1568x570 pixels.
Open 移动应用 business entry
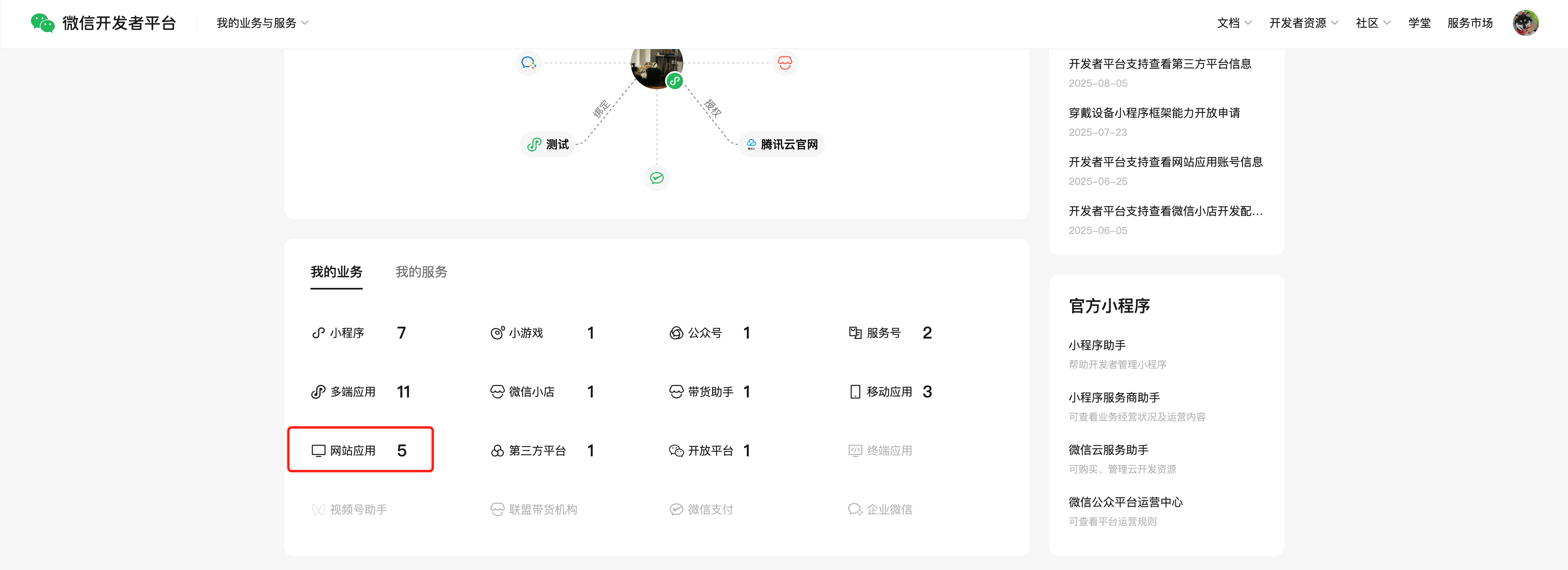pos(889,392)
